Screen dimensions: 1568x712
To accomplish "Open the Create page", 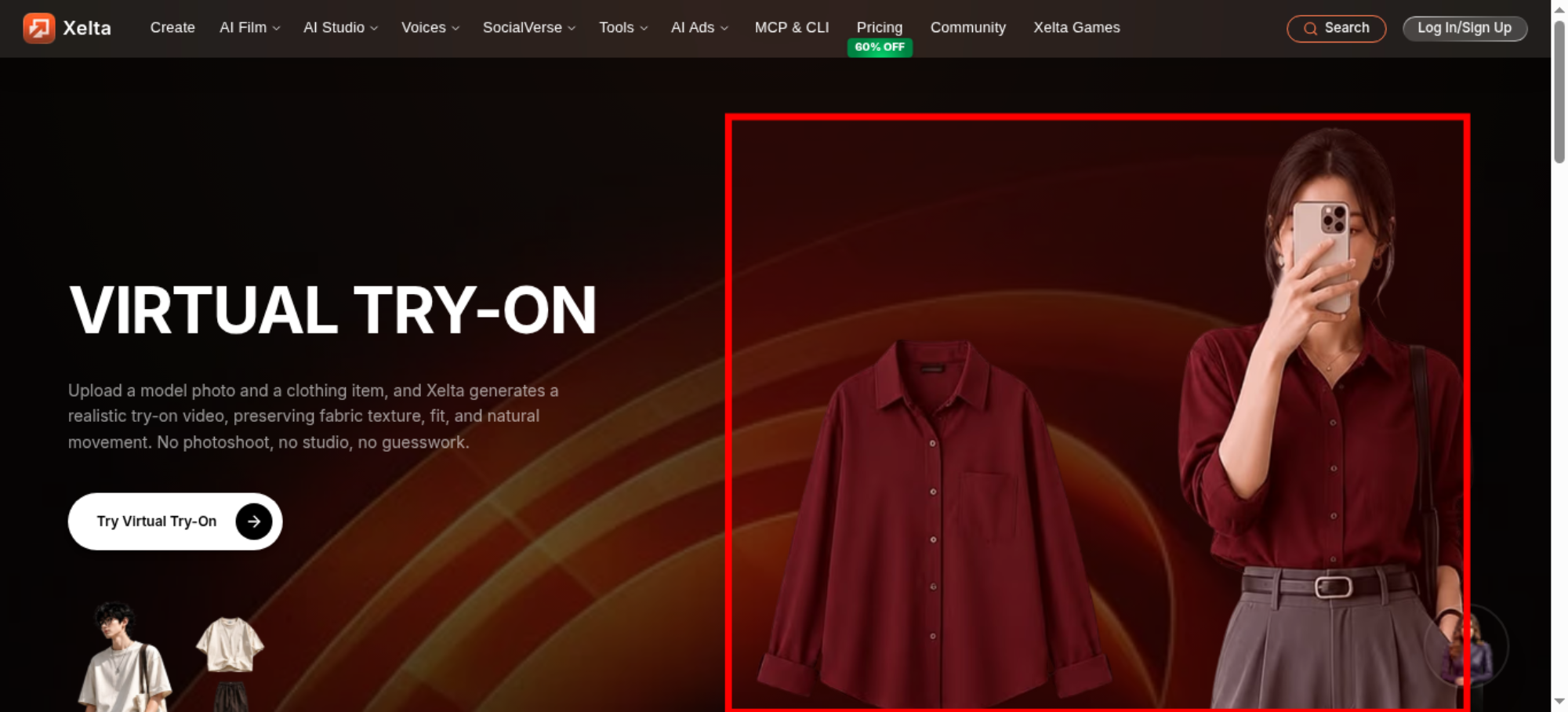I will (x=172, y=27).
